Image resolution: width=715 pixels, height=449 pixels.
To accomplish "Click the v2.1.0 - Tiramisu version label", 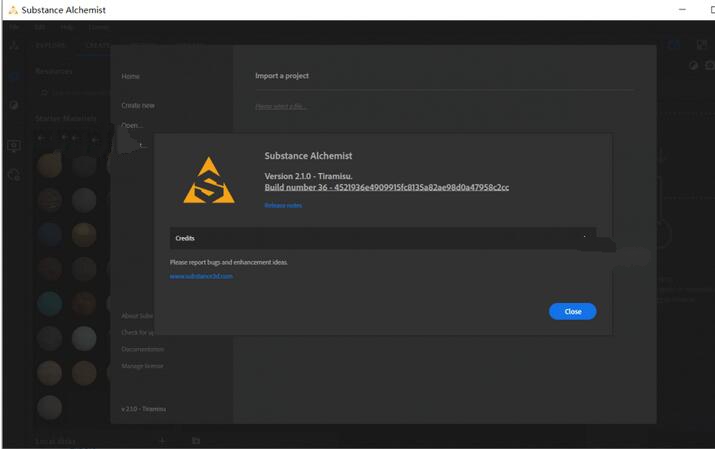I will click(144, 409).
